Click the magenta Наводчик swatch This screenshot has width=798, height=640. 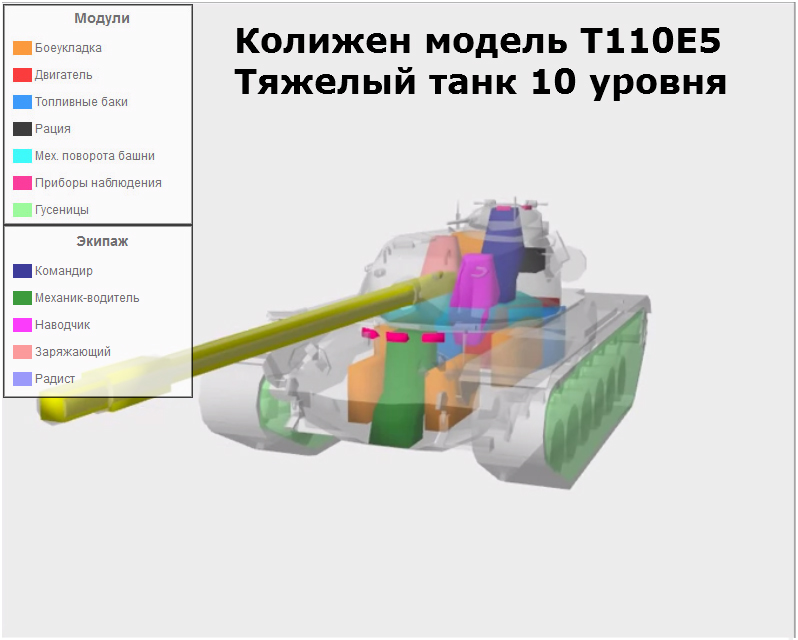pyautogui.click(x=22, y=325)
